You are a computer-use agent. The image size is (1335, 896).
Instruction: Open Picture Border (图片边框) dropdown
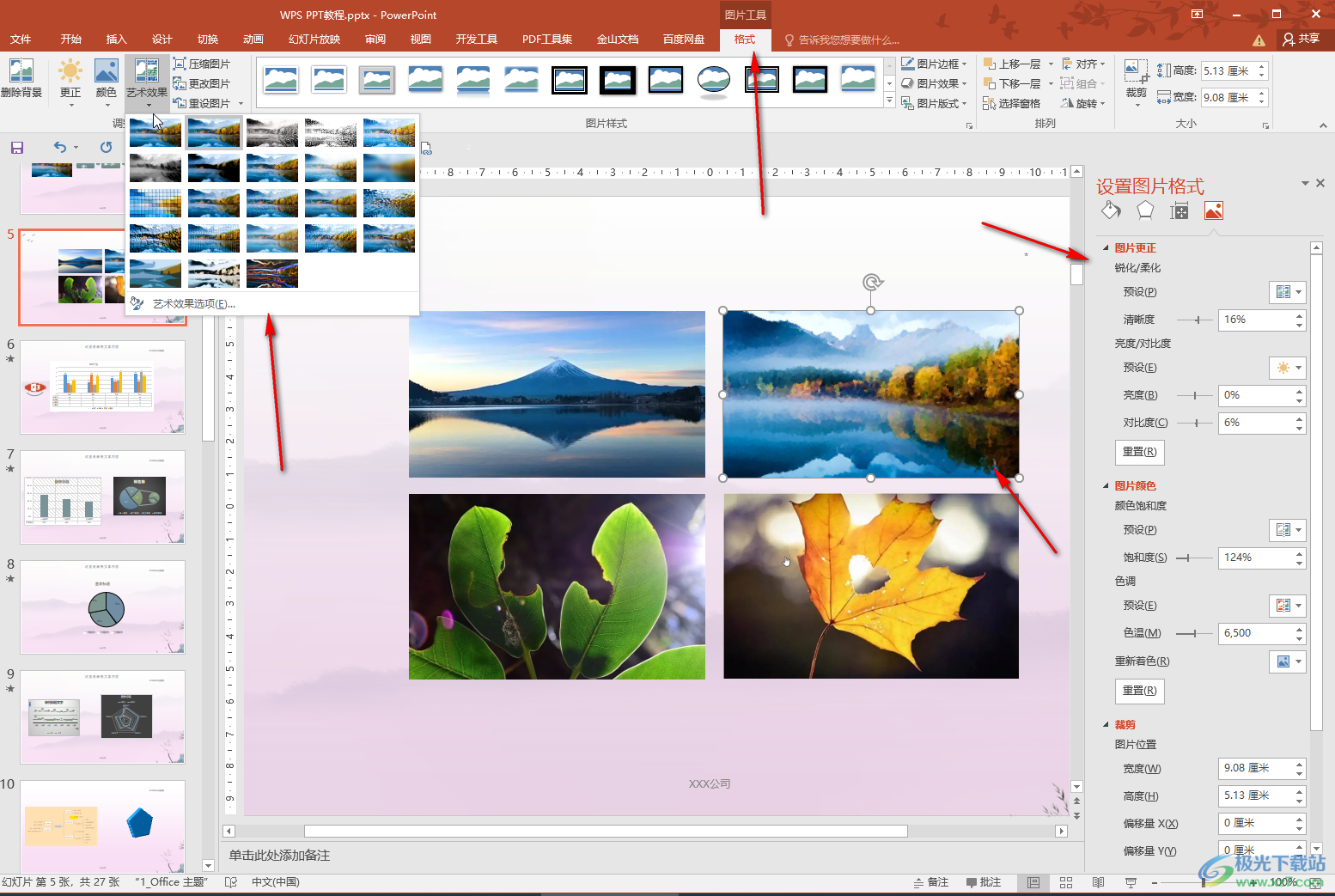pos(934,64)
